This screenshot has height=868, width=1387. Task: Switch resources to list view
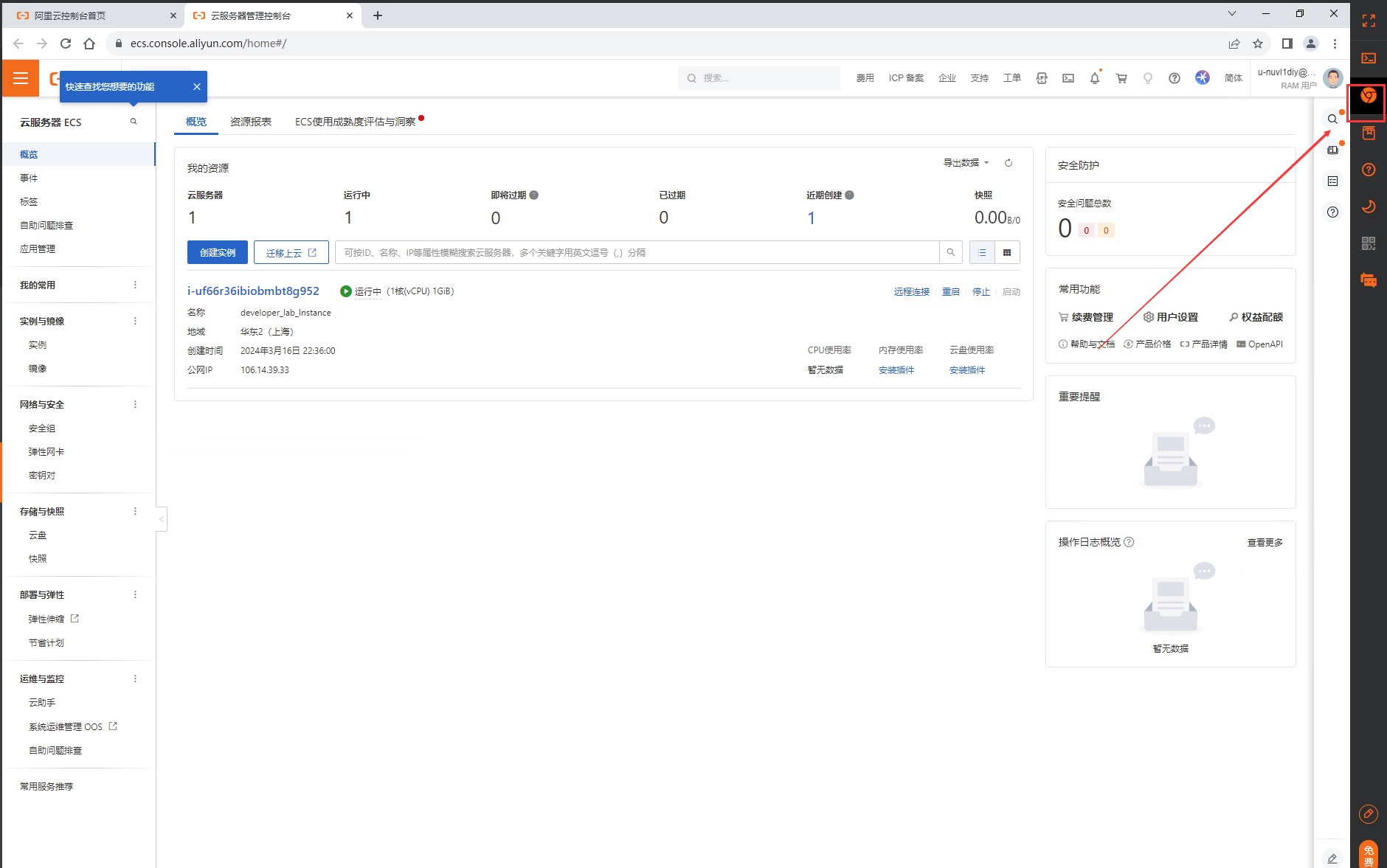click(x=982, y=252)
